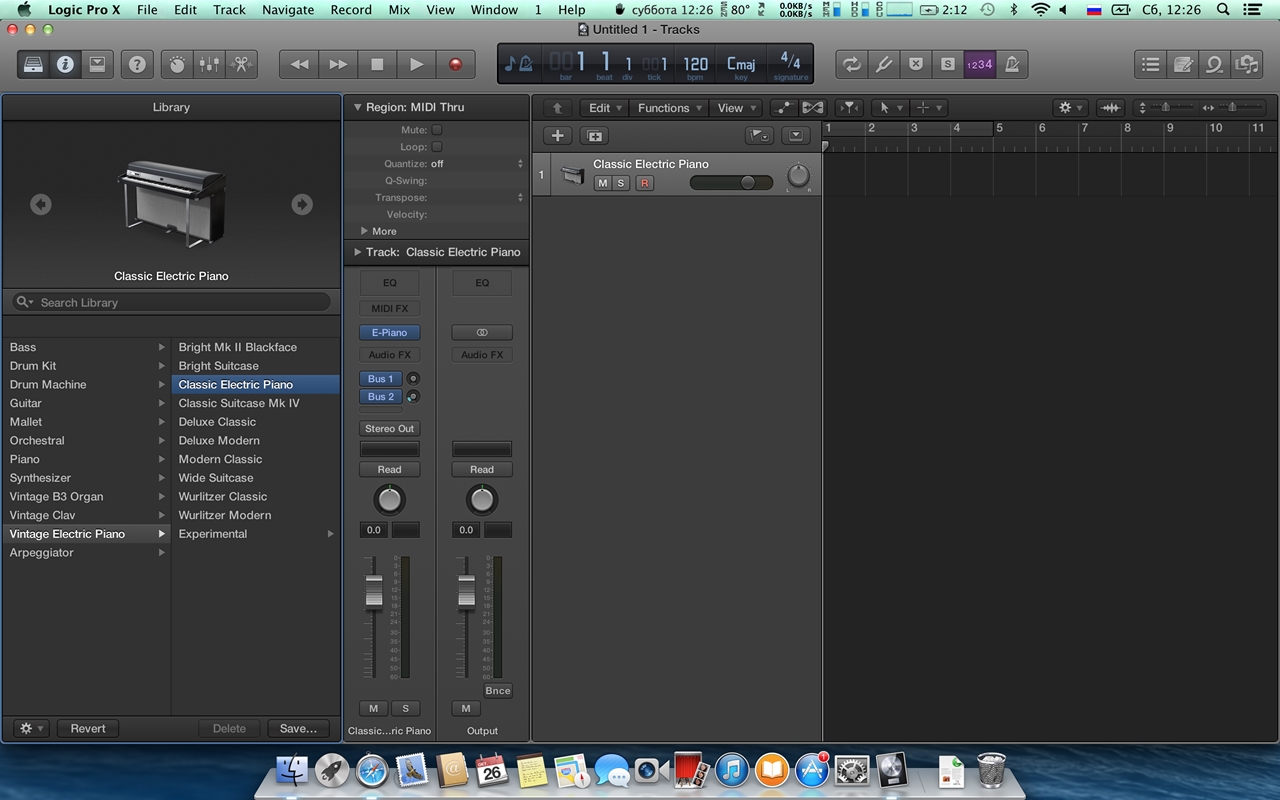Toggle the Solo S button in control bar

pyautogui.click(x=947, y=64)
